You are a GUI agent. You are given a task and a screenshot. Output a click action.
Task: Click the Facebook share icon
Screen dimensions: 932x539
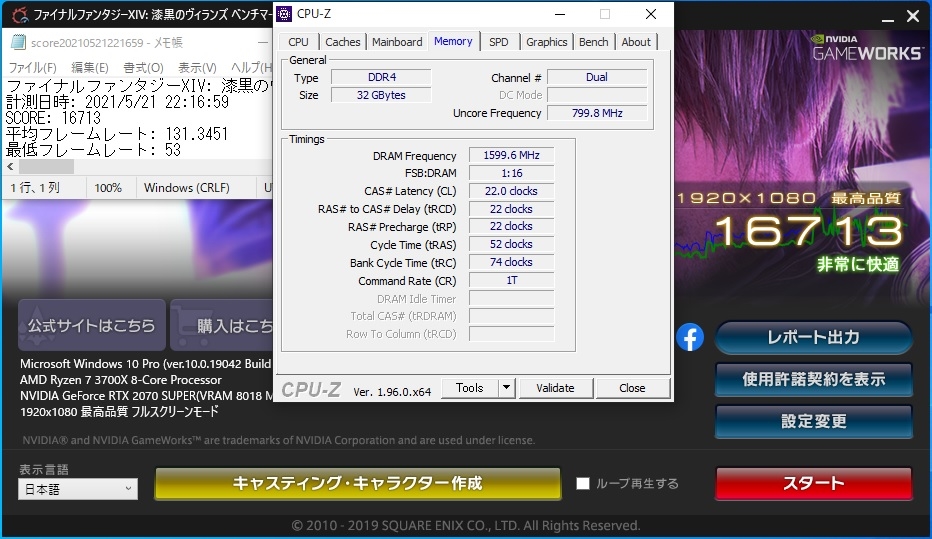(689, 338)
